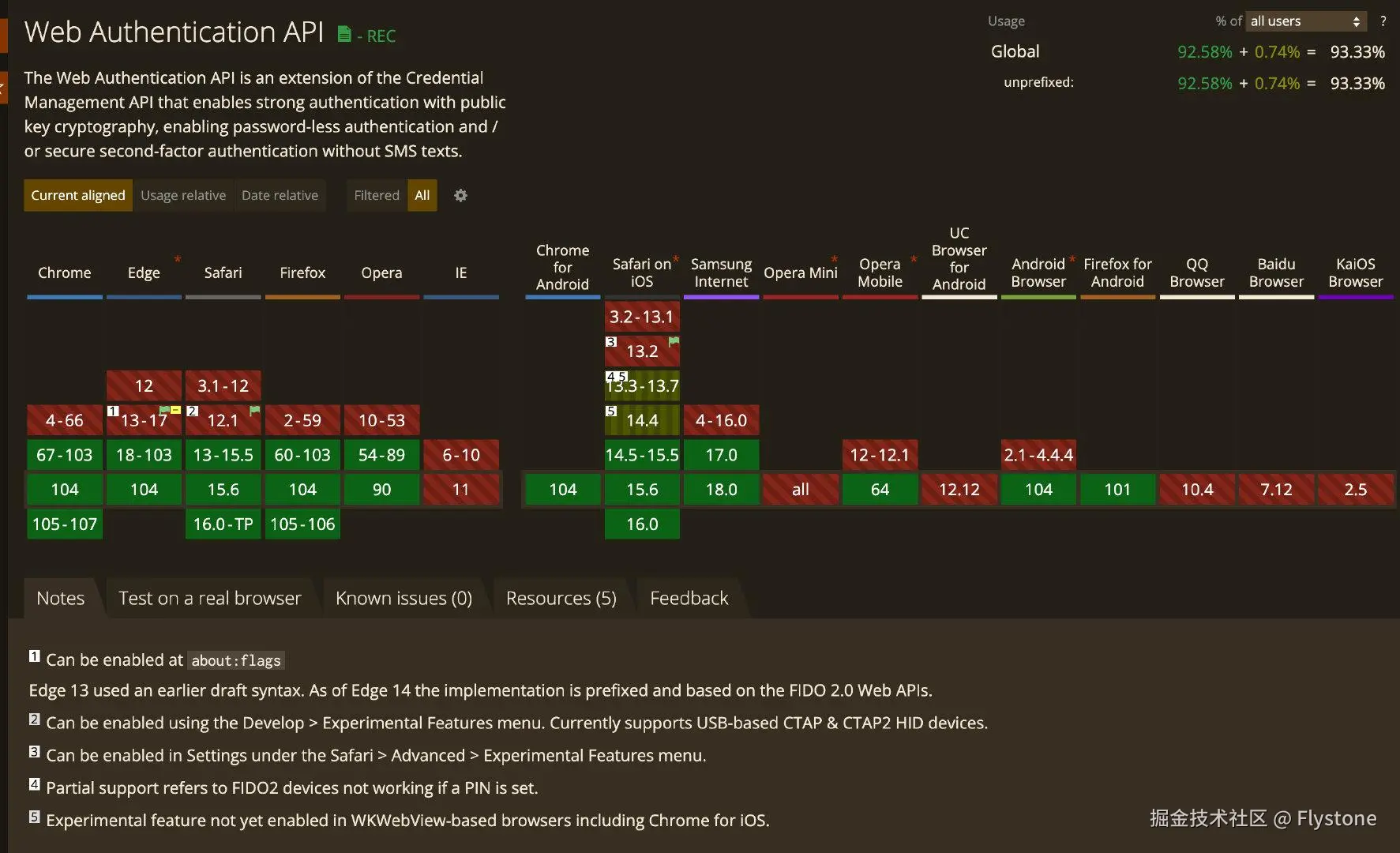Select Safari 16.0-TP cell
This screenshot has width=1400, height=853.
coord(223,524)
